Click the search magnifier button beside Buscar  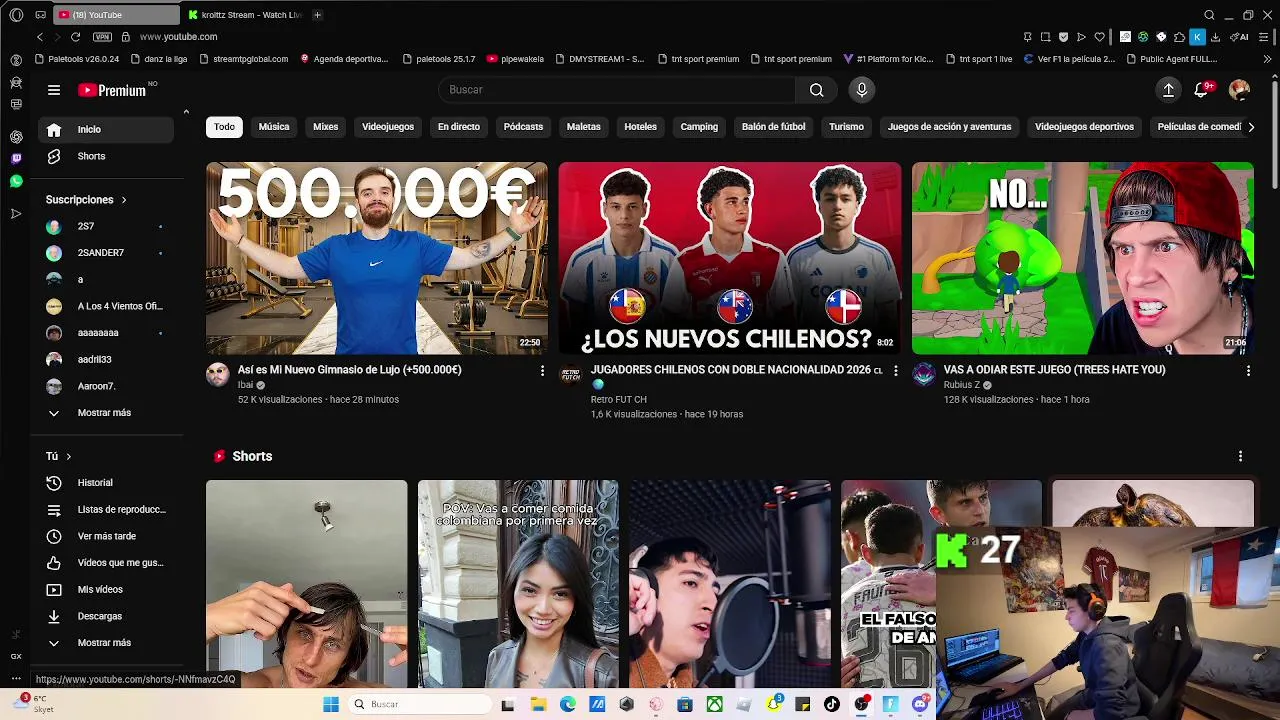coord(817,90)
